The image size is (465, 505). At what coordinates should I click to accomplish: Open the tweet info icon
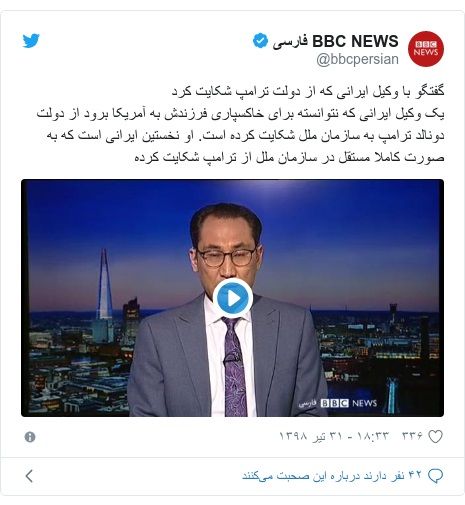point(30,437)
